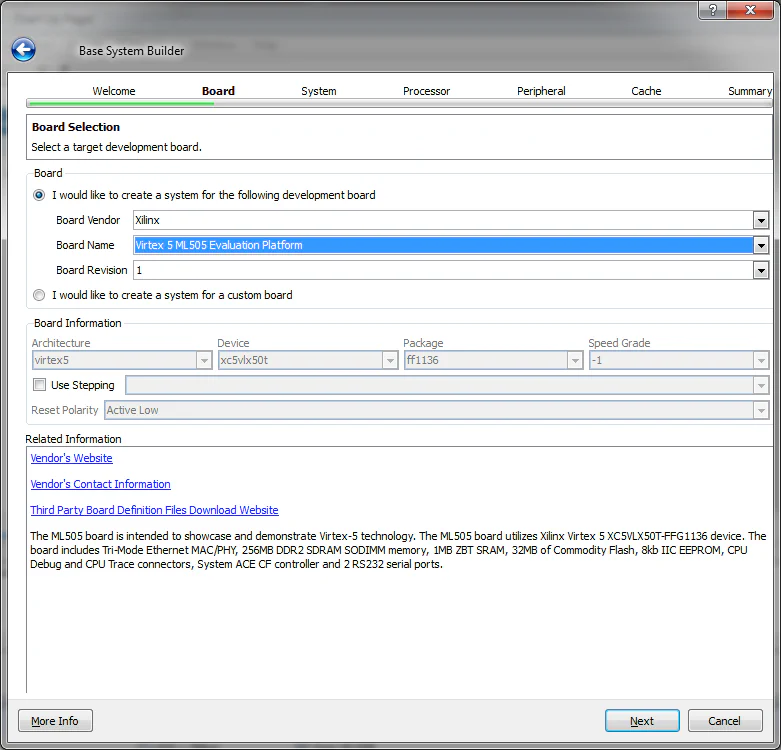781x750 pixels.
Task: Jump to the Cache step tab
Action: (646, 91)
